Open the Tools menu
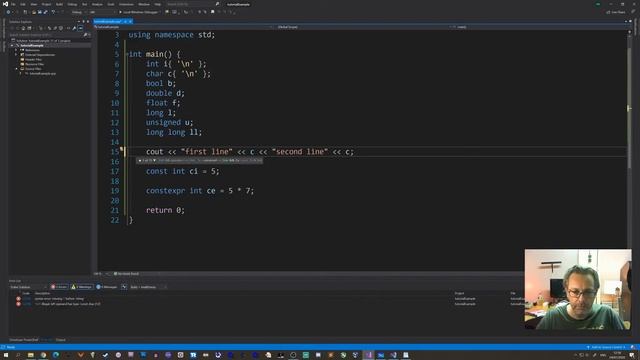The width and height of the screenshot is (640, 360). [111, 4]
